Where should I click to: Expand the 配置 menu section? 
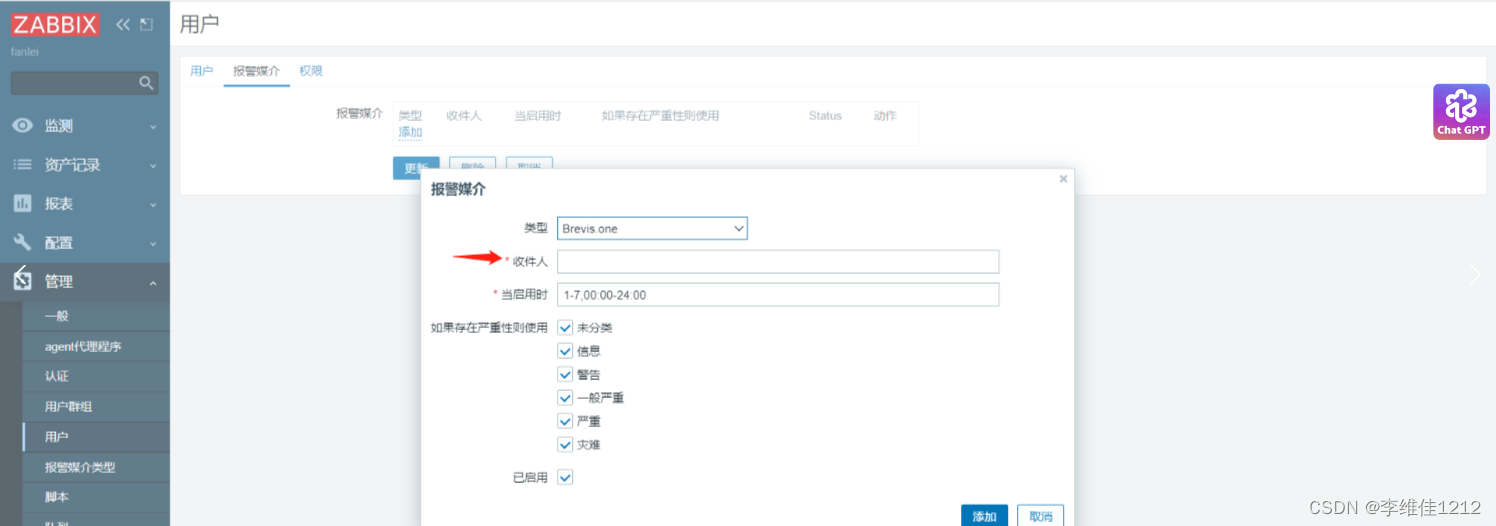[153, 244]
